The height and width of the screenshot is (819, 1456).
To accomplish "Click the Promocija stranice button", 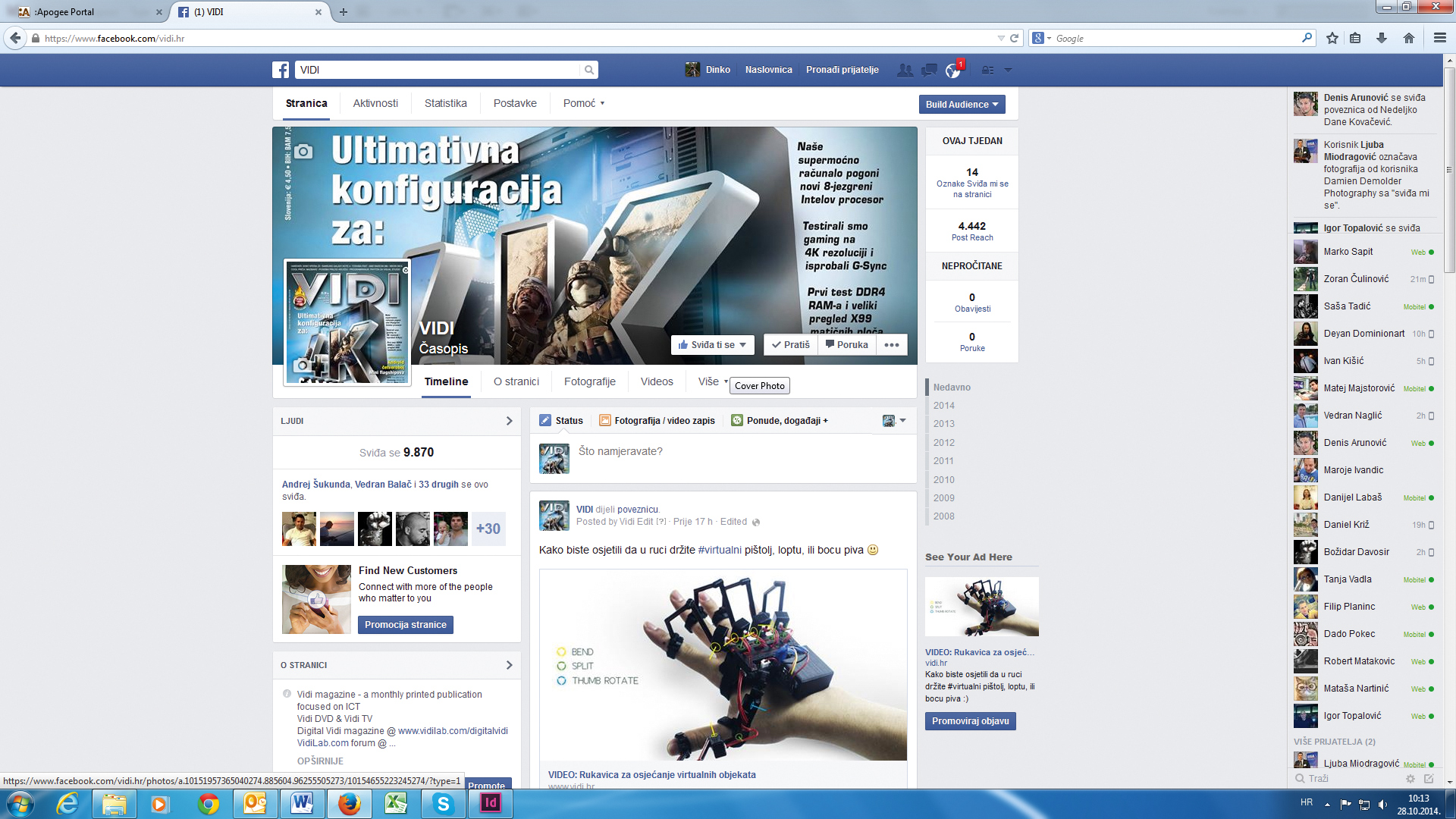I will [405, 625].
